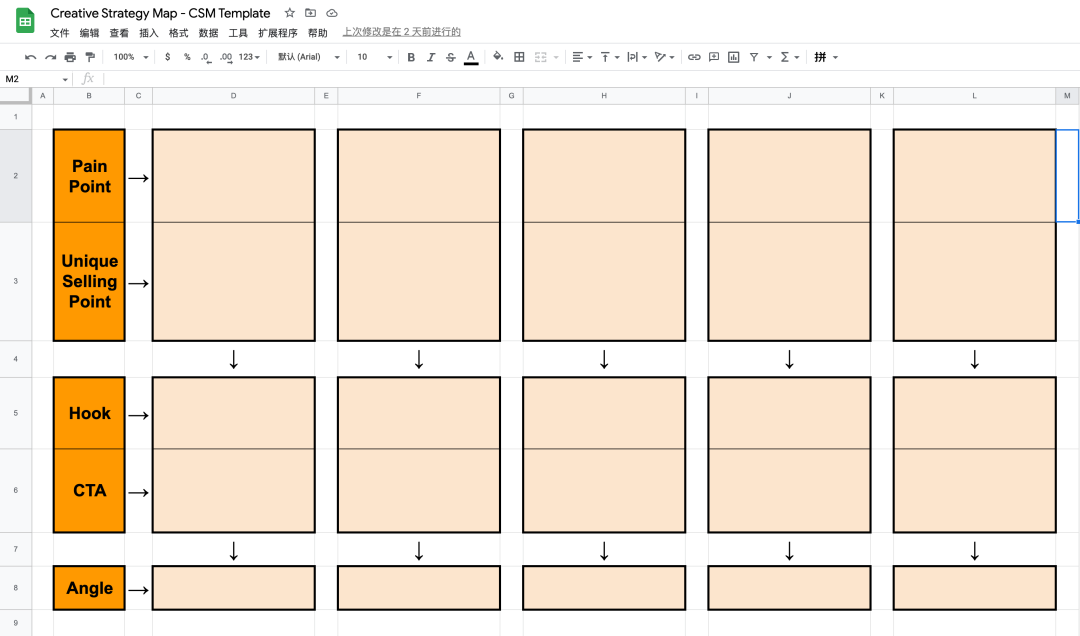This screenshot has width=1080, height=636.
Task: Open the 数据 menu
Action: point(209,32)
